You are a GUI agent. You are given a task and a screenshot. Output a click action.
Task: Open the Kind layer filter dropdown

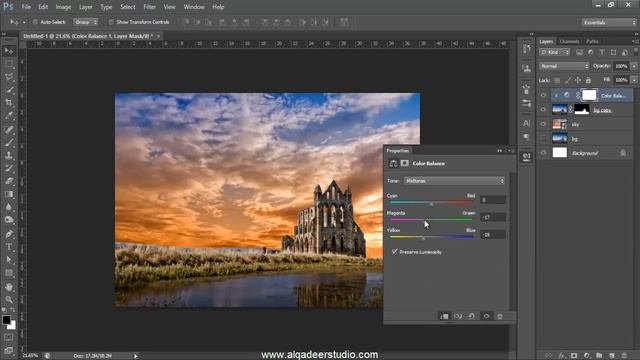555,52
